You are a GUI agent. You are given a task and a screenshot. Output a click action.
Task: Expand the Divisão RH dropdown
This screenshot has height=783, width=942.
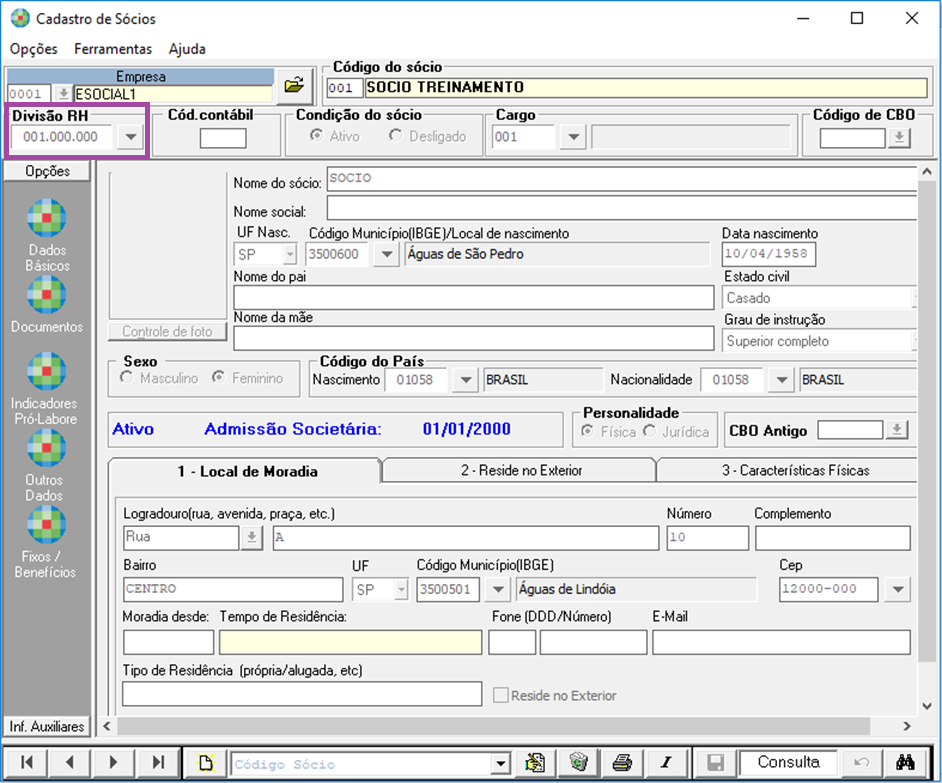pyautogui.click(x=130, y=137)
